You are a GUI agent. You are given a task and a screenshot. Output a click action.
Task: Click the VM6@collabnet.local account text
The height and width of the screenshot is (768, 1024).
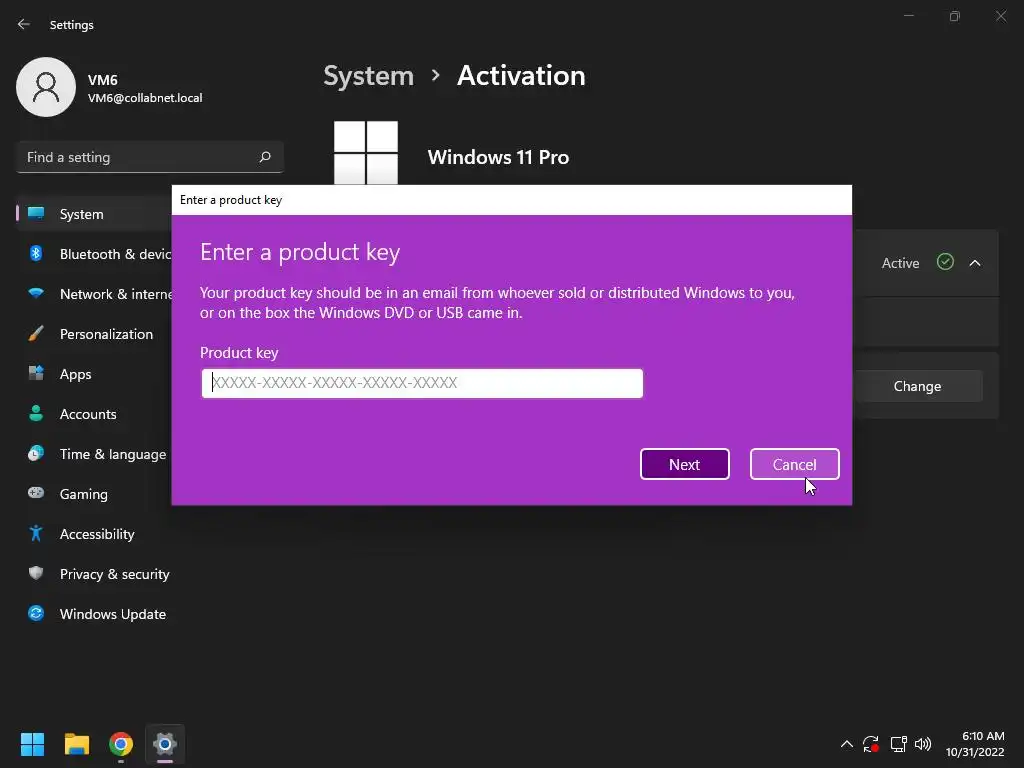coord(145,98)
